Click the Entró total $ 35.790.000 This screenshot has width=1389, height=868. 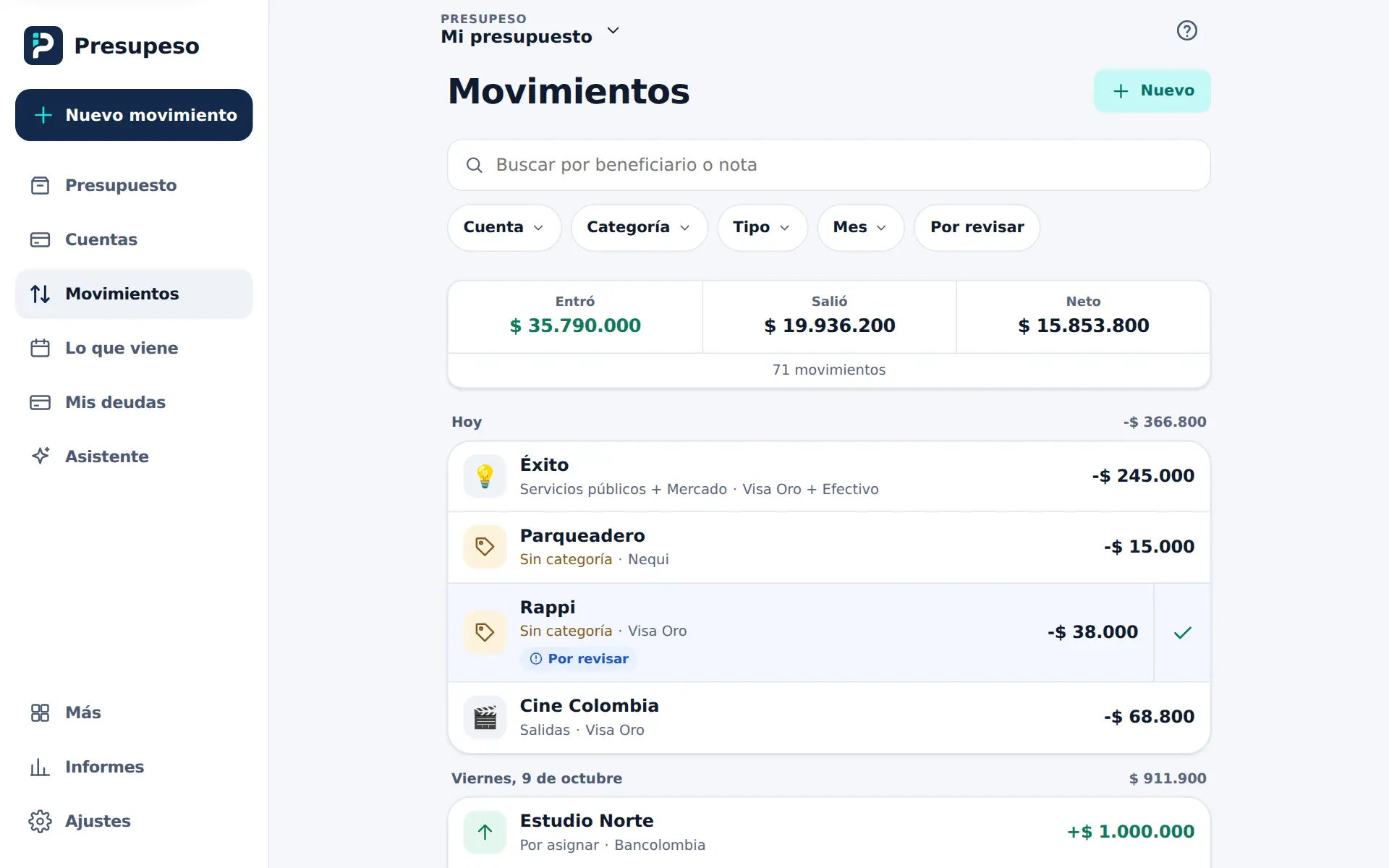click(x=575, y=325)
